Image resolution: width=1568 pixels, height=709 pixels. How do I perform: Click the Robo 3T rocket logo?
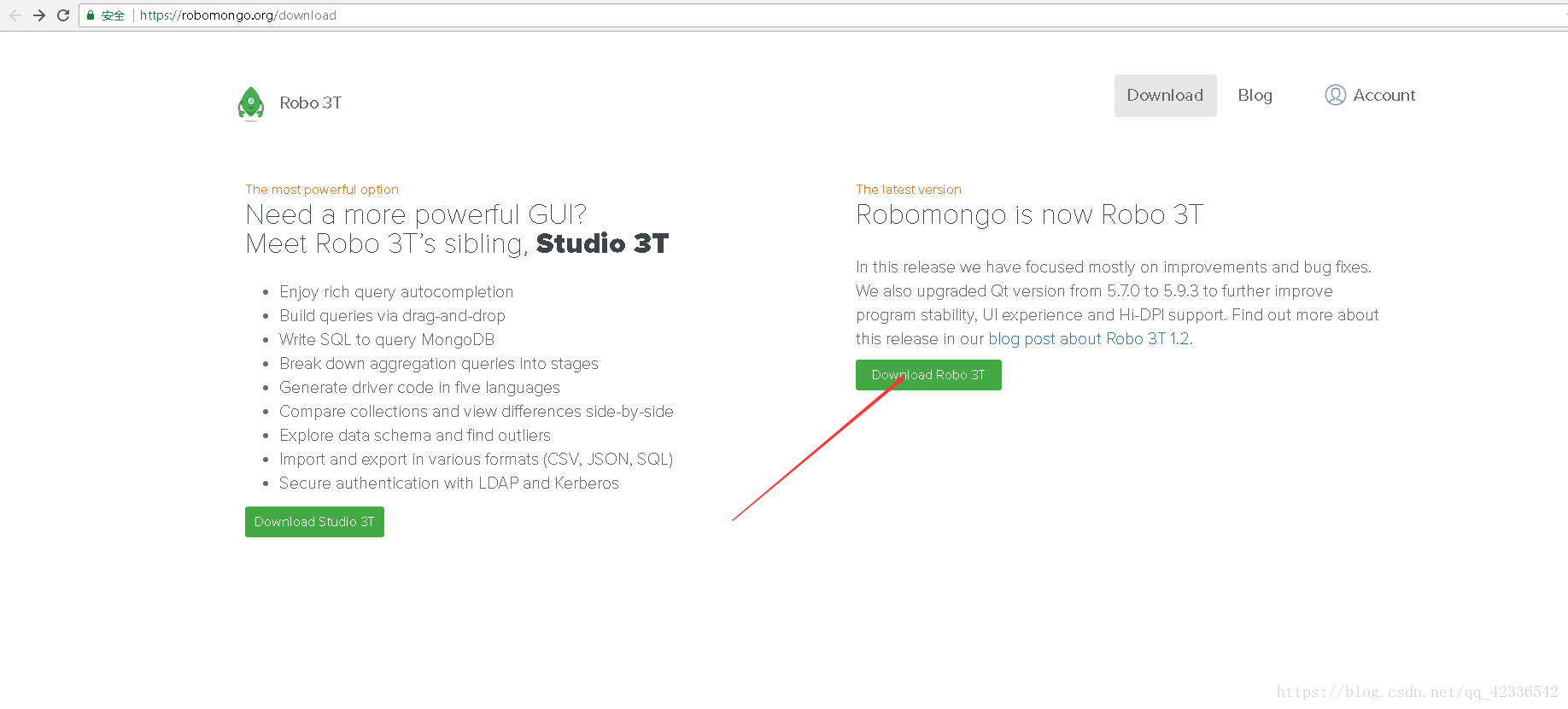(250, 103)
